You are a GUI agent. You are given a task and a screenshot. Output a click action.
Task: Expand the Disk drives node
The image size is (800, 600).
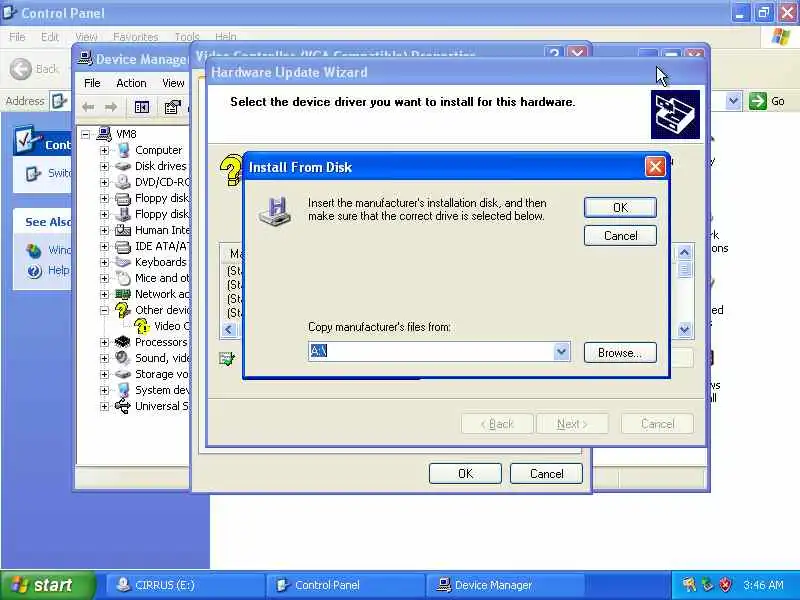point(104,166)
